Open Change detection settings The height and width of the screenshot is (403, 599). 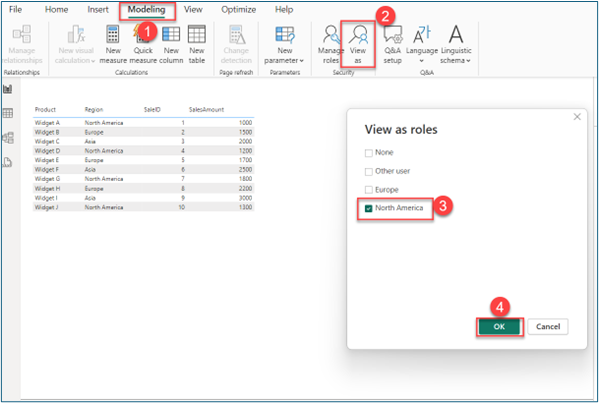[x=236, y=44]
